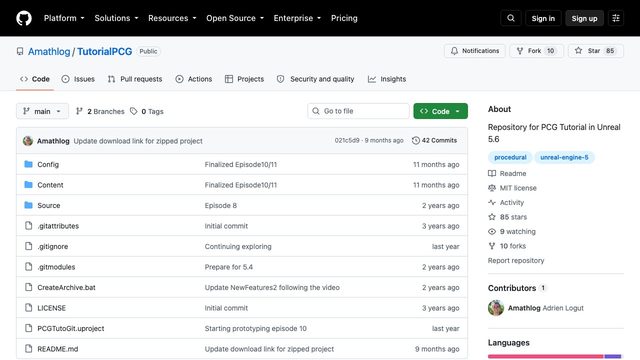Viewport: 640px width, 360px height.
Task: Click contributor Amathlog avatar in sidebar
Action: [x=496, y=308]
